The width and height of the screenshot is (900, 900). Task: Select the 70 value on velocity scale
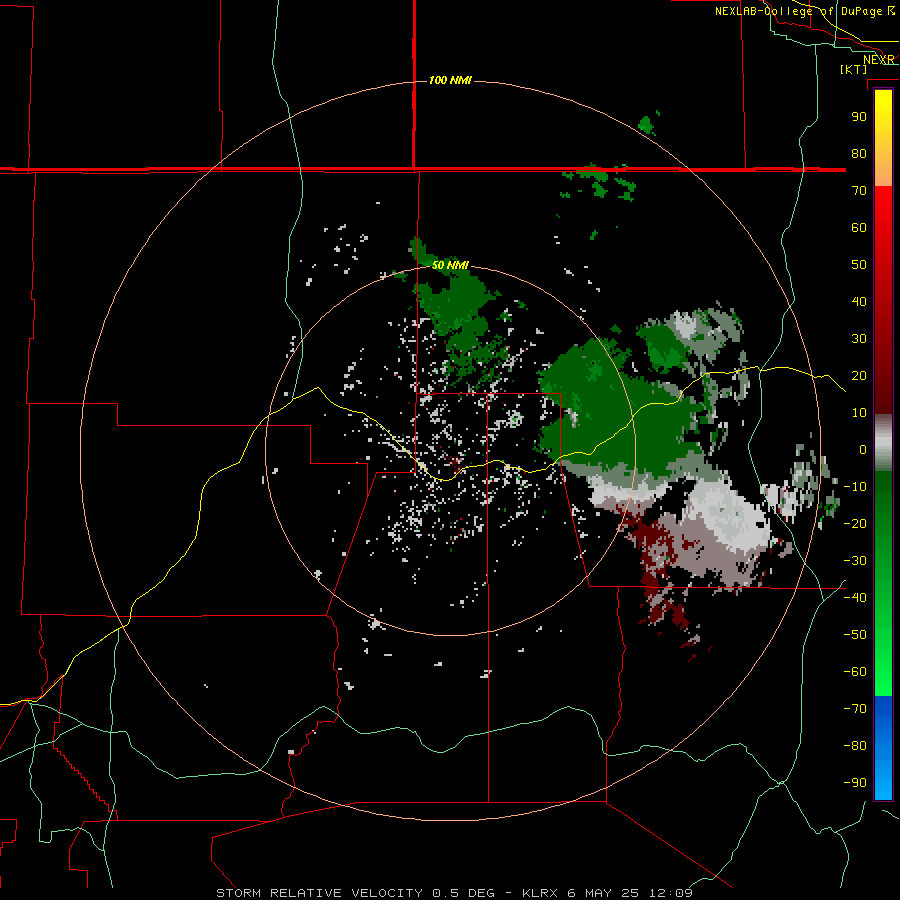(859, 191)
